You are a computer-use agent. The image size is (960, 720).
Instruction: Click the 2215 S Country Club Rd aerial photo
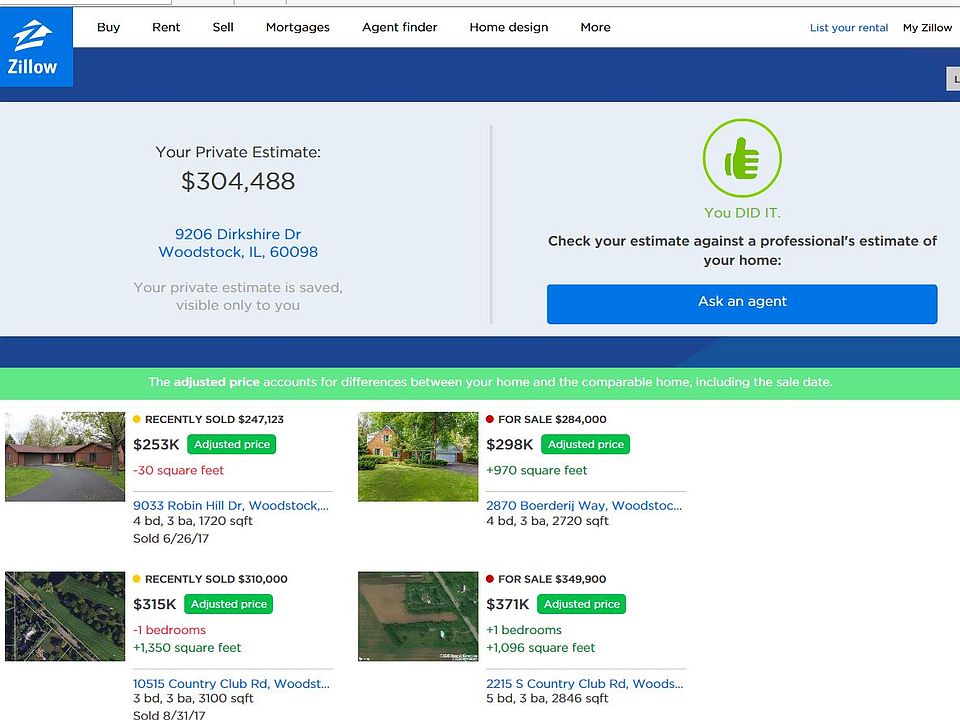point(418,617)
